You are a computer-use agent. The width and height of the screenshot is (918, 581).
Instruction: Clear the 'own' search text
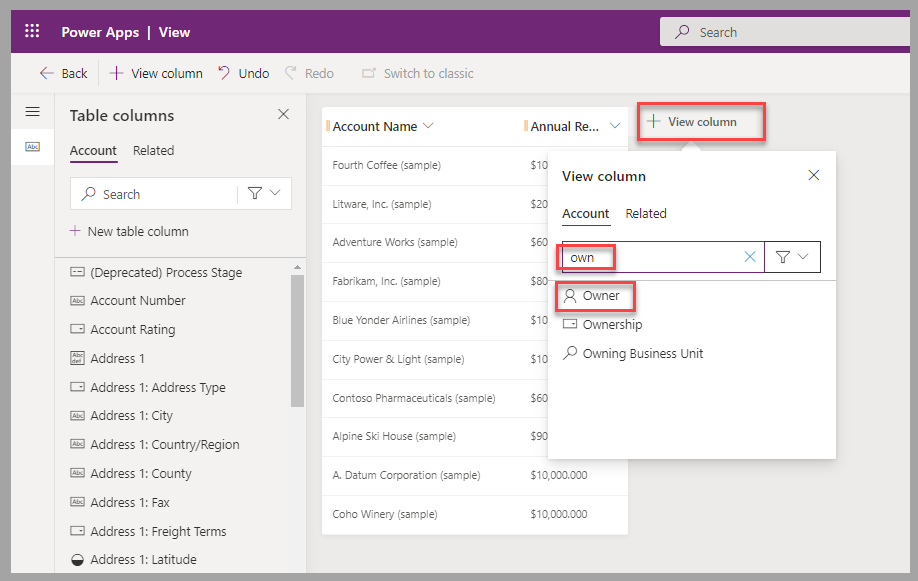pos(750,257)
